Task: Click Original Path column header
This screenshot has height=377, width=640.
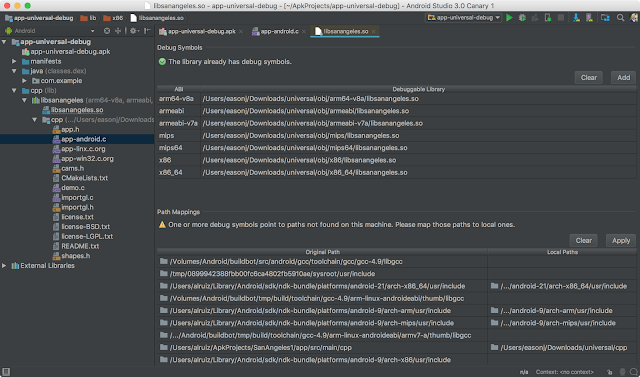Action: point(322,252)
